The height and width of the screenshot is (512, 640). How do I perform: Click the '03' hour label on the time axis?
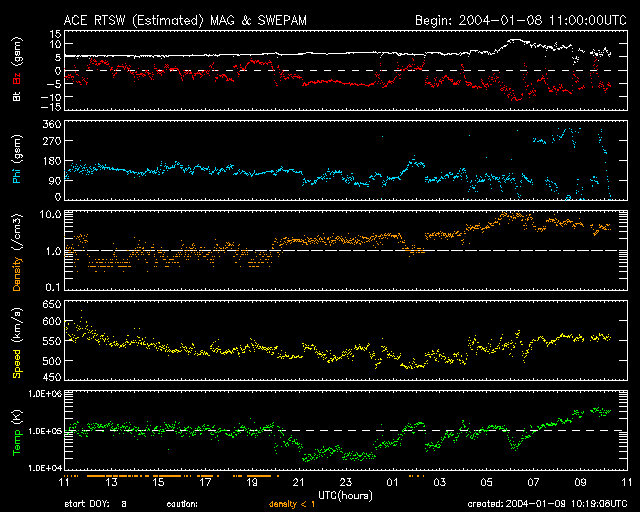click(x=440, y=483)
